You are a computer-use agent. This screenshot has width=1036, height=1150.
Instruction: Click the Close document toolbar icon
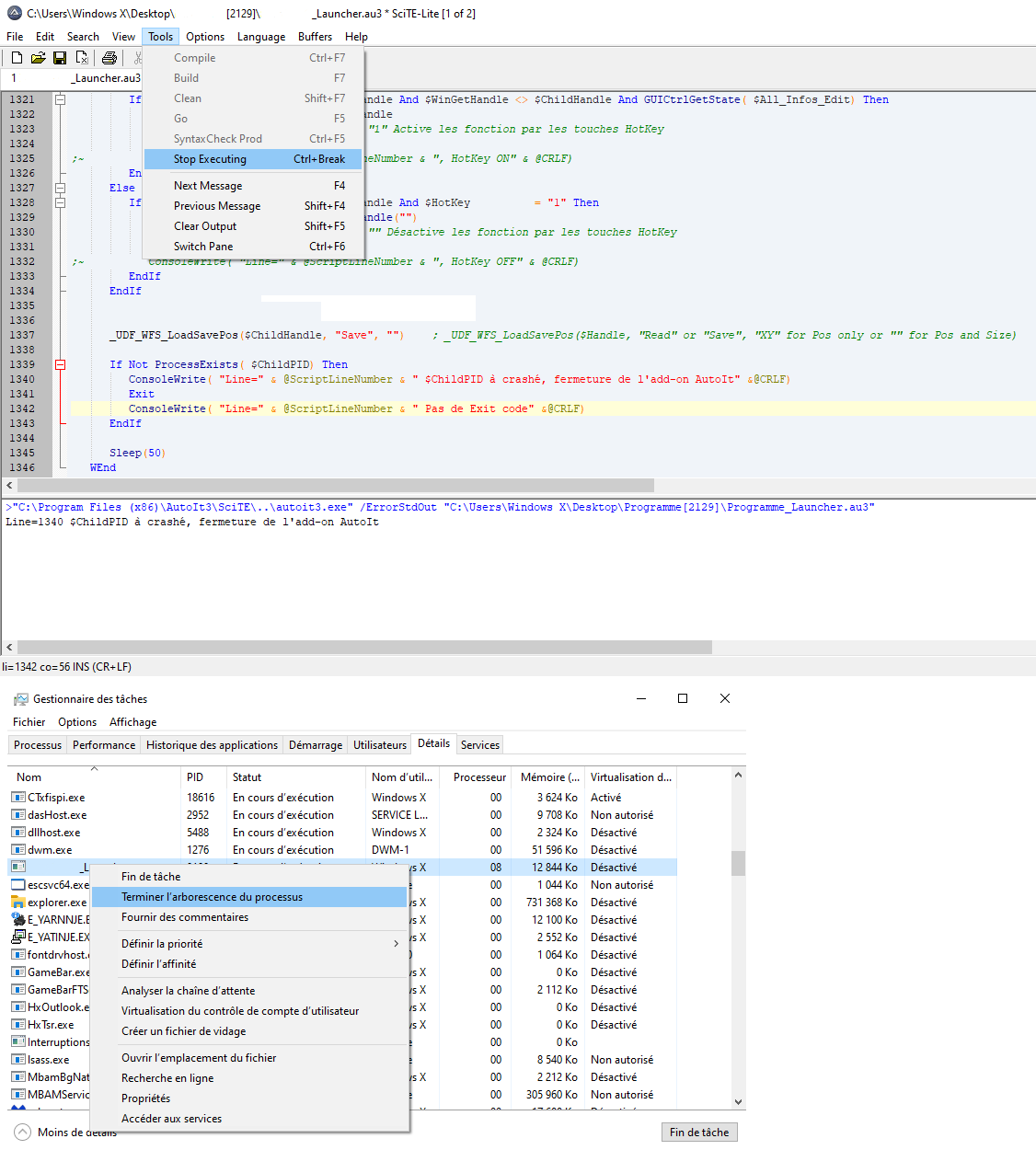tap(82, 58)
